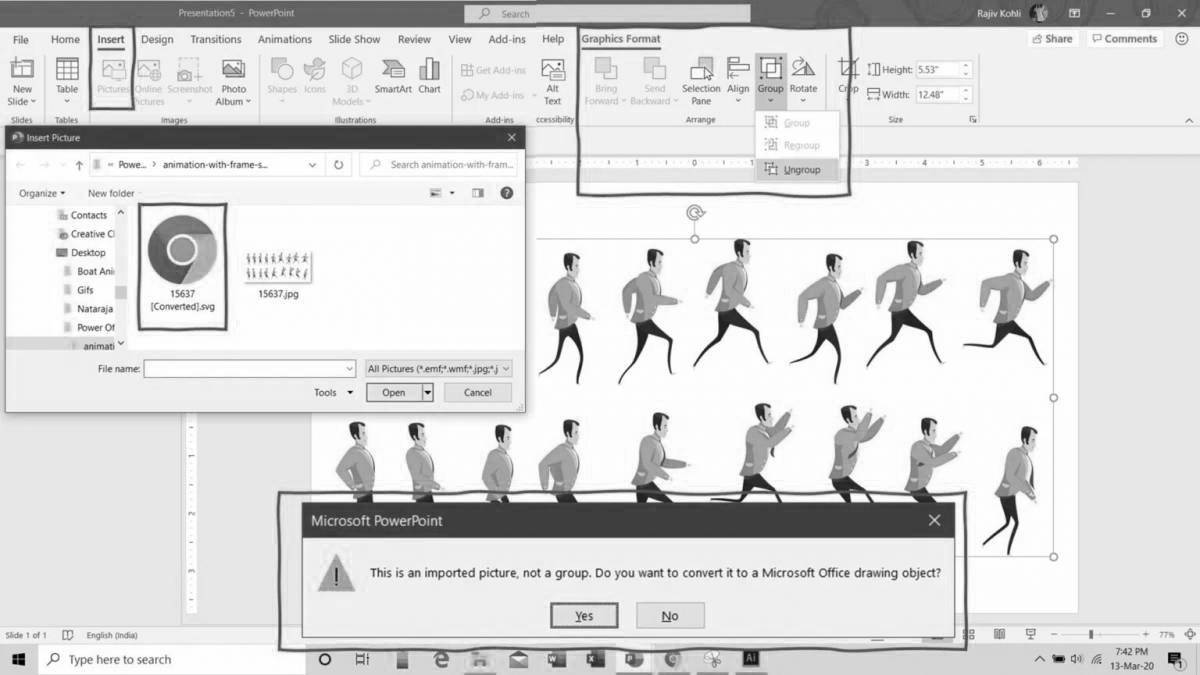The image size is (1200, 675).
Task: Click Yes in the PowerPoint dialog
Action: pyautogui.click(x=584, y=615)
